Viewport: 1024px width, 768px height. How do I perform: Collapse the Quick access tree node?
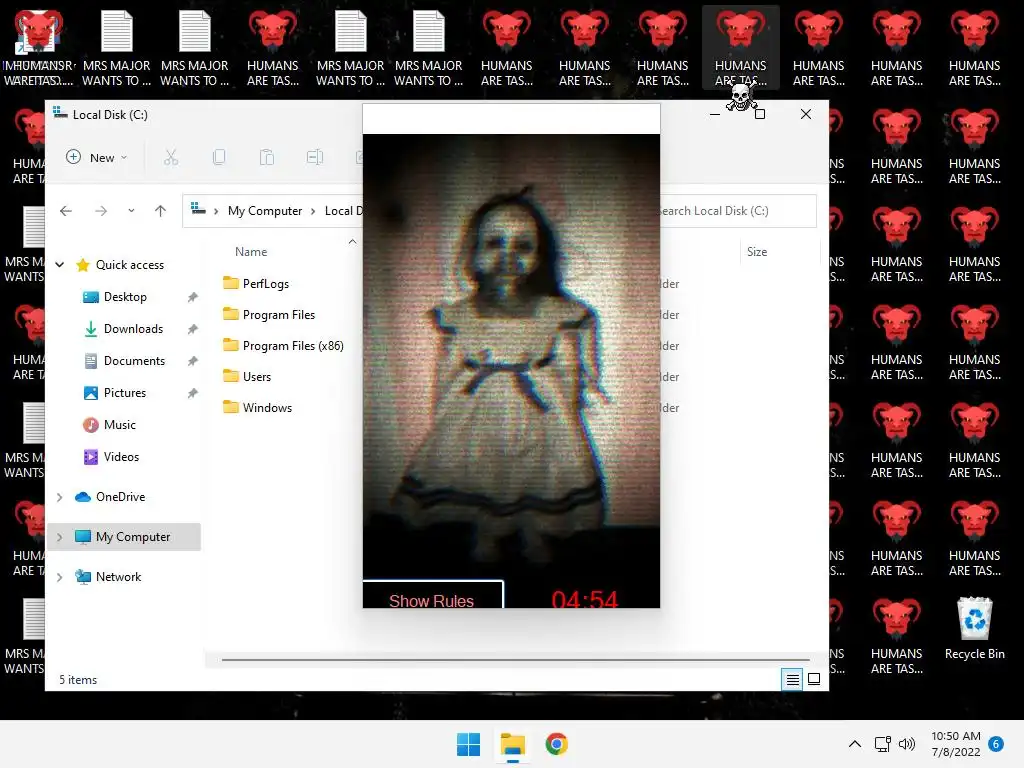coord(59,264)
